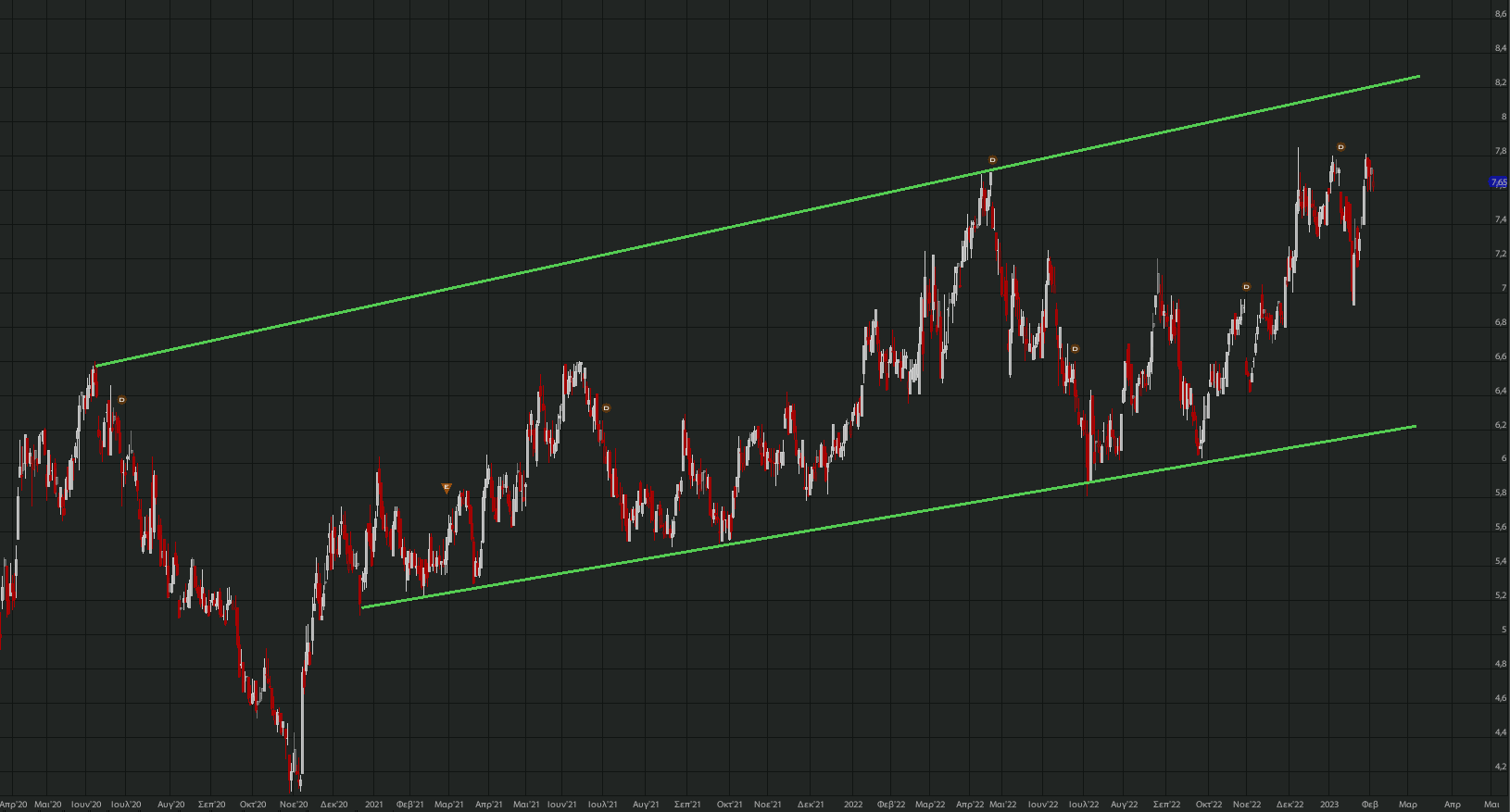Select the upper green channel trendline
This screenshot has width=1510, height=812.
pos(758,221)
